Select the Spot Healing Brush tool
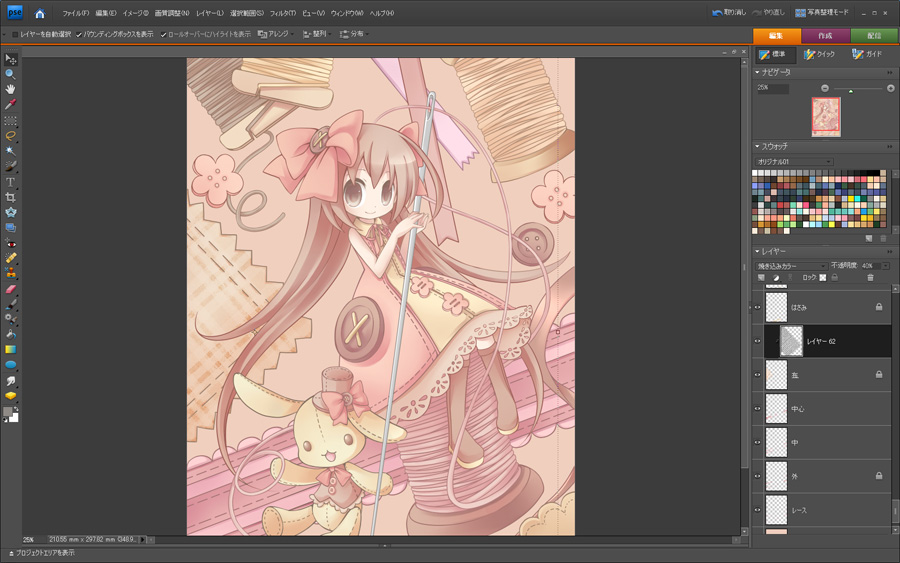 (10, 258)
